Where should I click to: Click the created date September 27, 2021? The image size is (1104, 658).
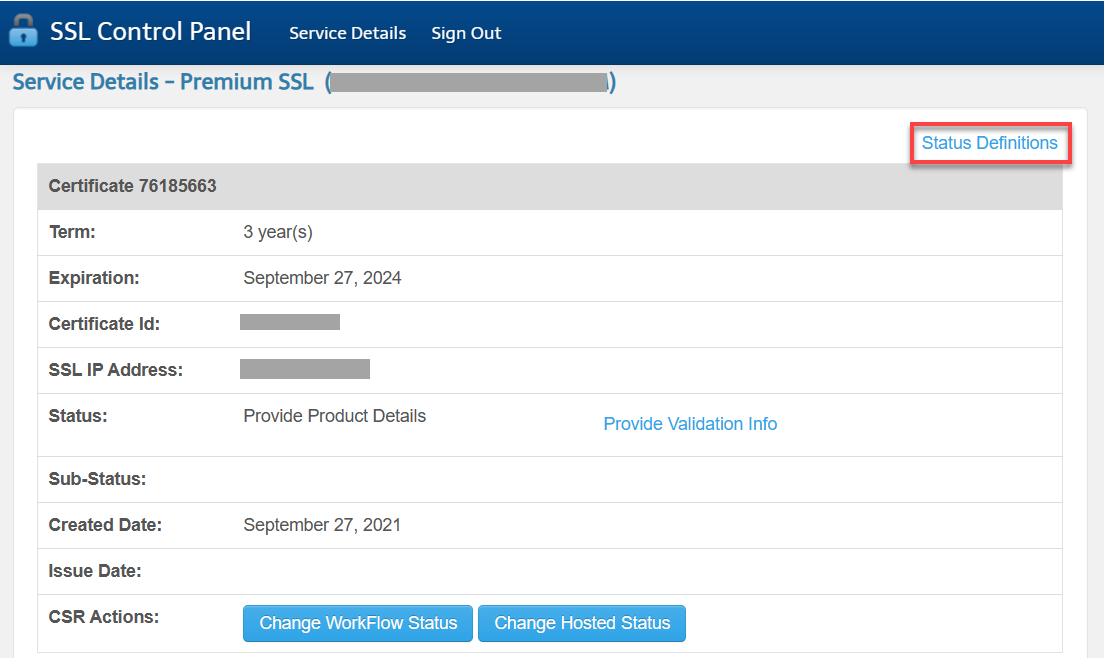(322, 525)
